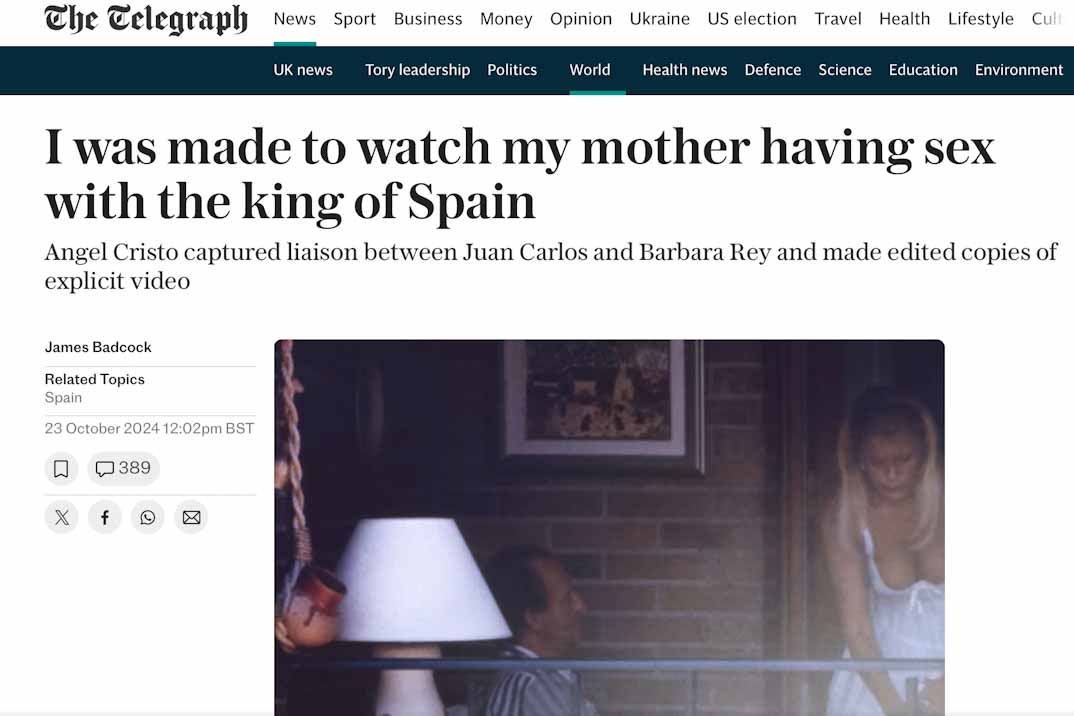Share article via WhatsApp
The height and width of the screenshot is (716, 1074).
point(148,517)
